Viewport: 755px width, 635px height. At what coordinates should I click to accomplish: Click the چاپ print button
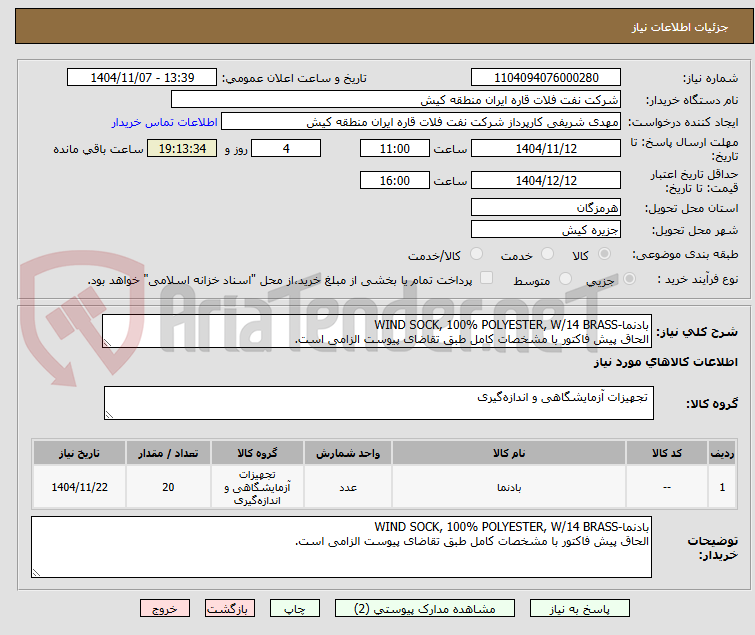pyautogui.click(x=295, y=609)
